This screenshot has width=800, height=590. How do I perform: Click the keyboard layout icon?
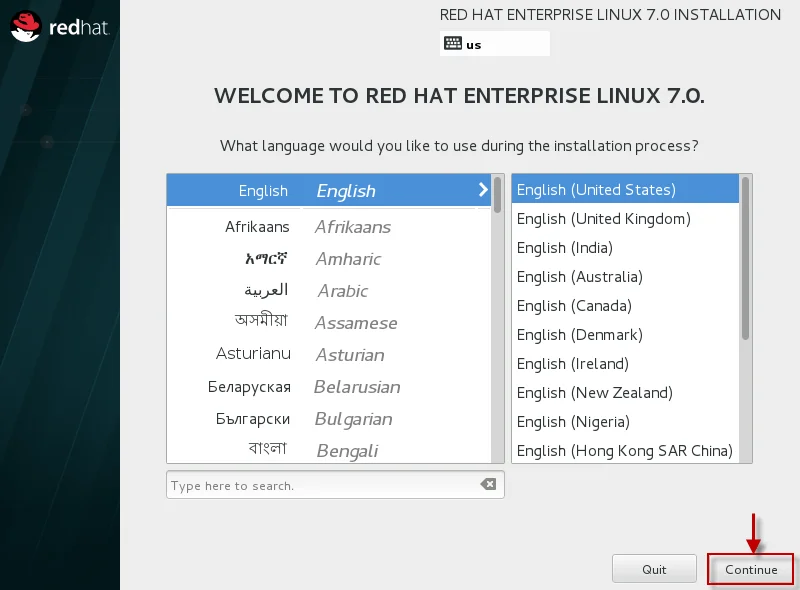pyautogui.click(x=453, y=43)
